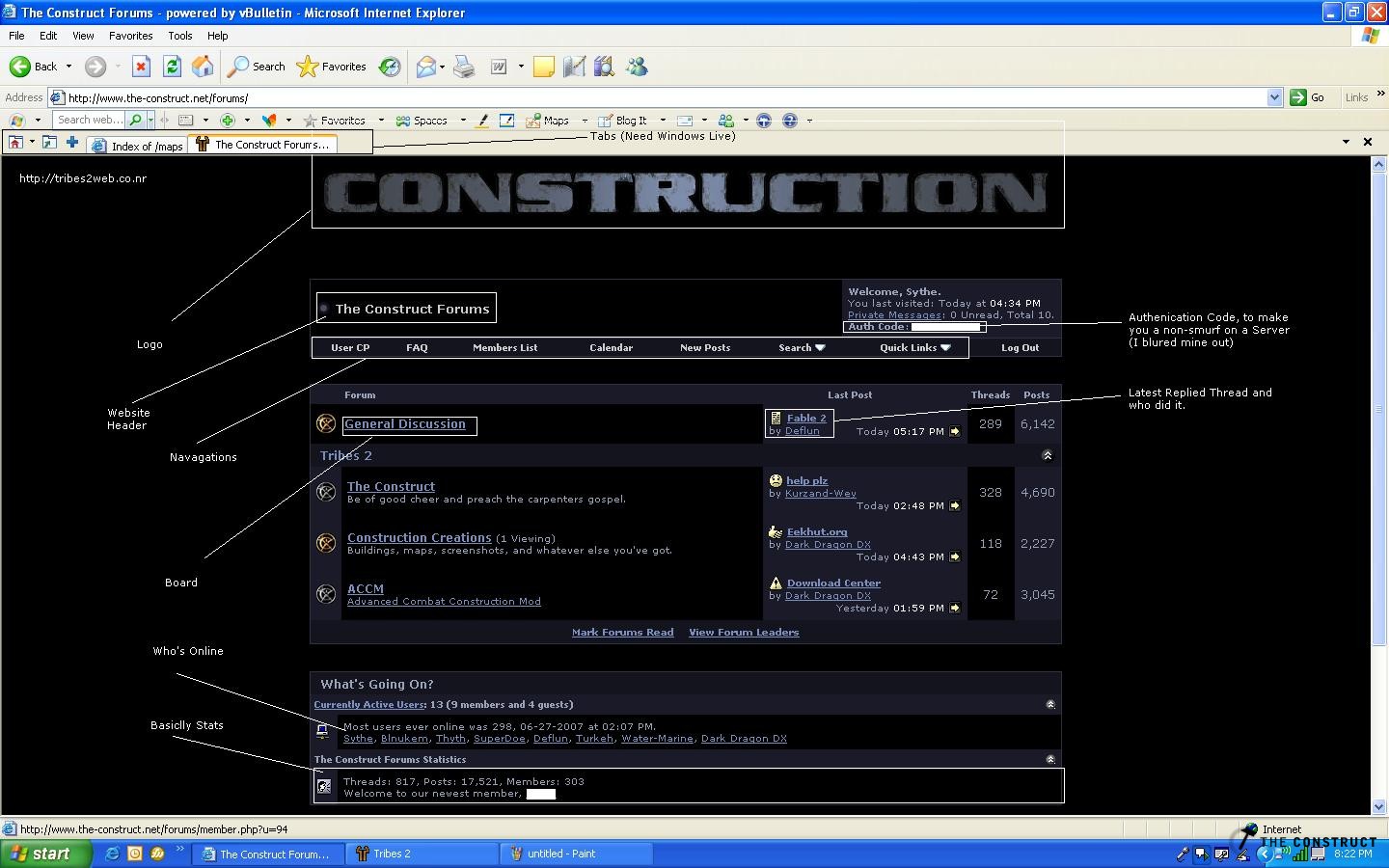The width and height of the screenshot is (1389, 868).
Task: Click the highlighter pen toolbar icon
Action: click(481, 121)
